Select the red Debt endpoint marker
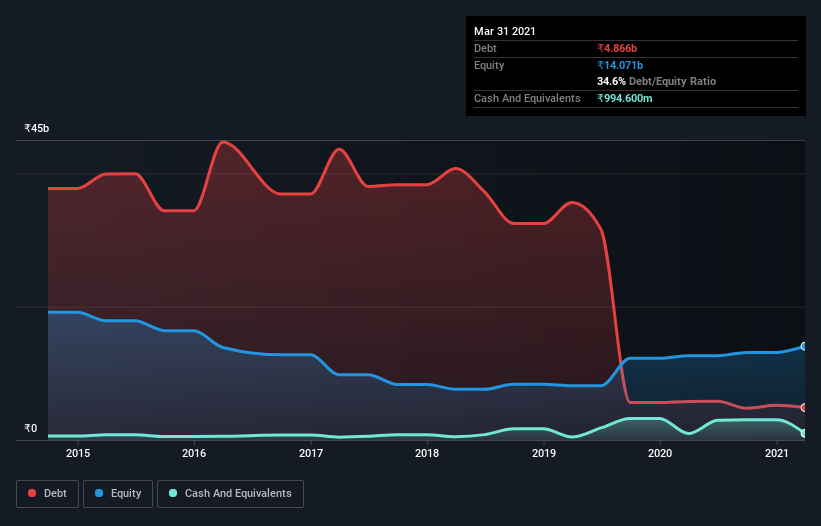 click(804, 407)
